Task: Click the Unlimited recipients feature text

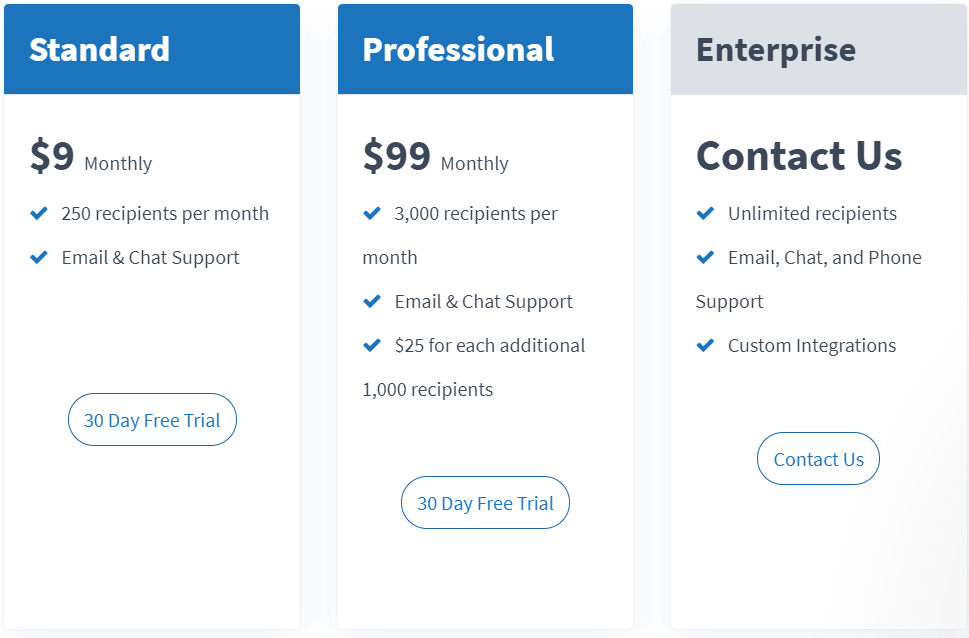Action: 812,213
